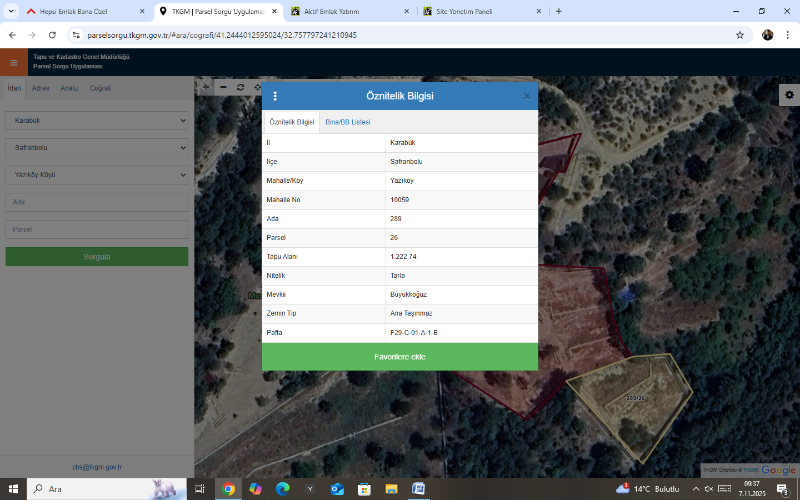Close the Öznitelik Bilgisi dialog
This screenshot has height=500, width=800.
527,96
